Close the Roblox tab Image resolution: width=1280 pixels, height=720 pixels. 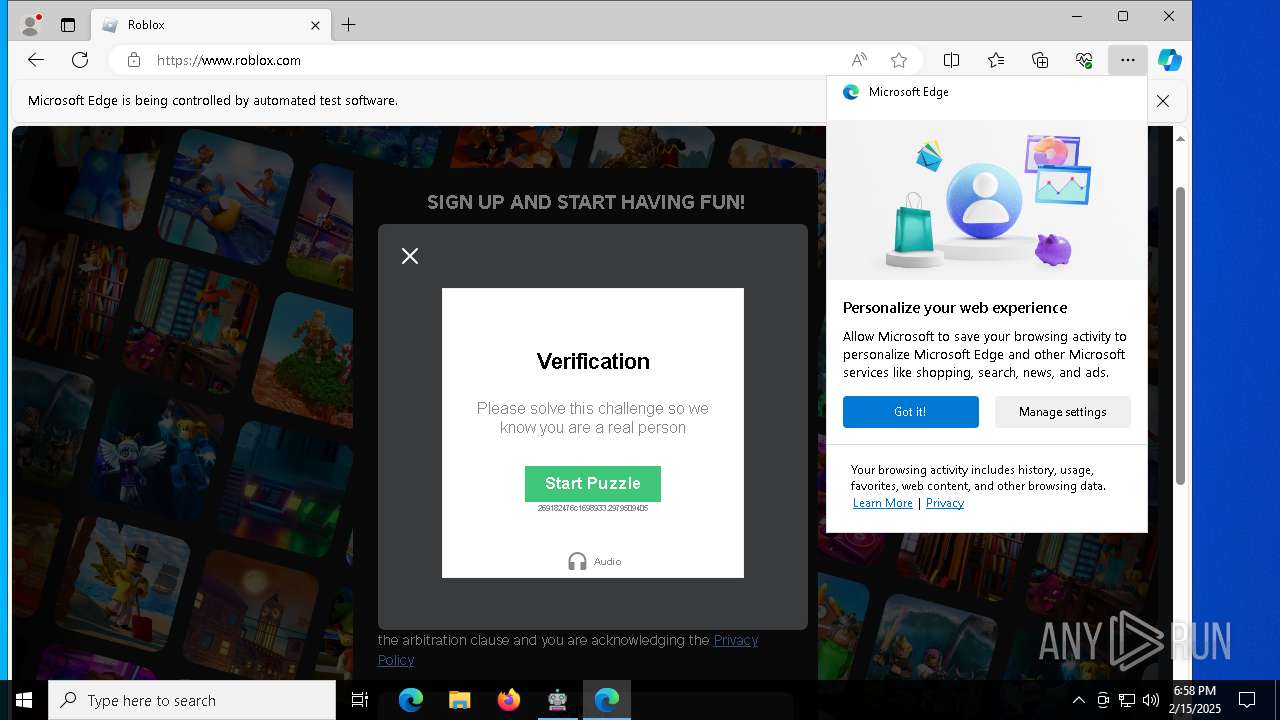click(315, 25)
